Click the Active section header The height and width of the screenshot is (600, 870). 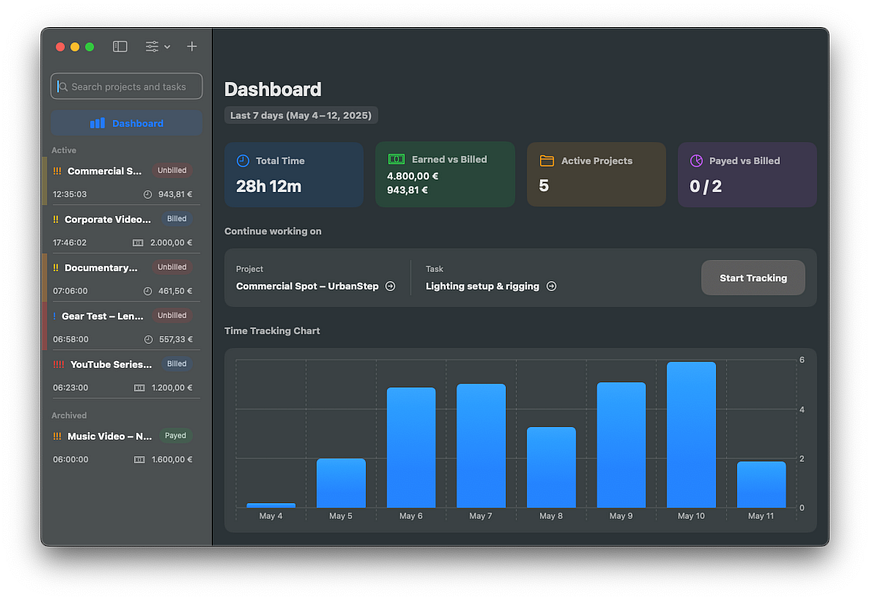pyautogui.click(x=64, y=150)
